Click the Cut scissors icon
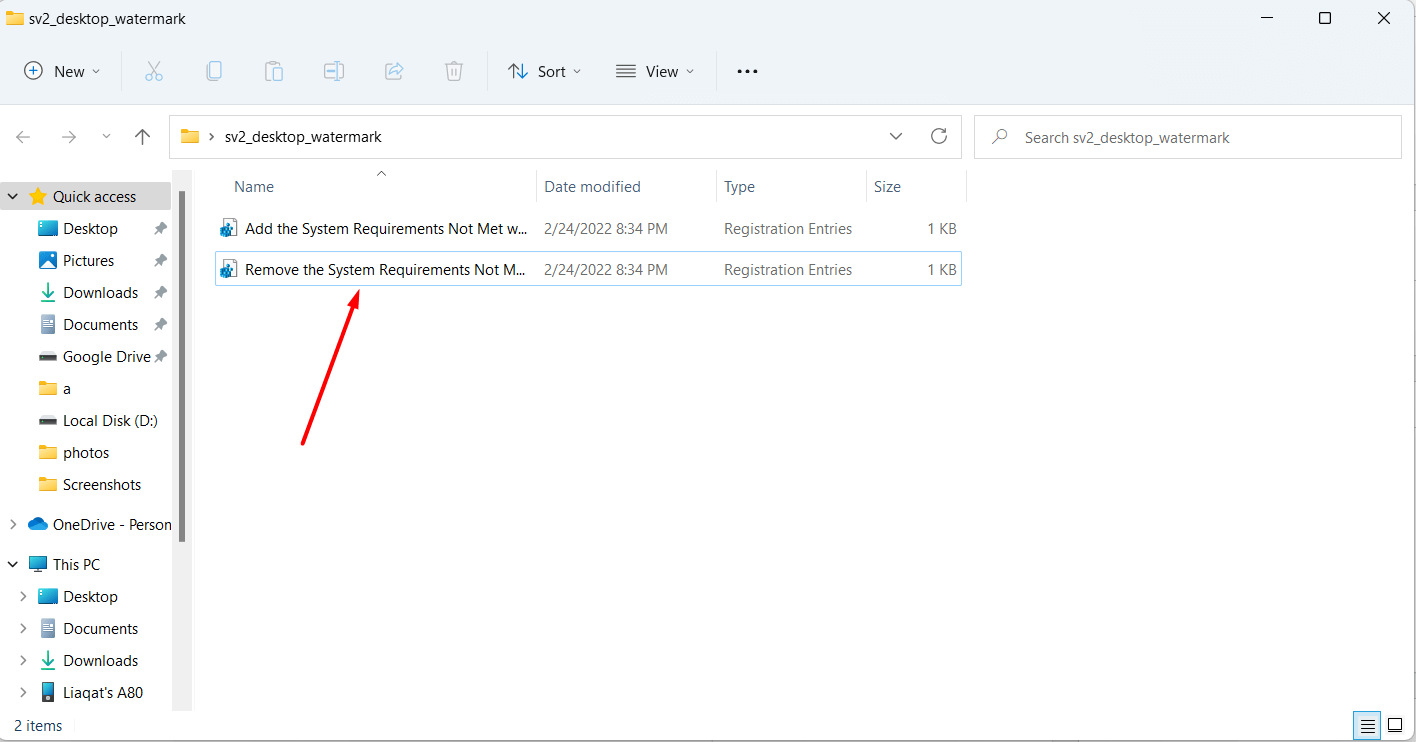1416x742 pixels. 153,71
